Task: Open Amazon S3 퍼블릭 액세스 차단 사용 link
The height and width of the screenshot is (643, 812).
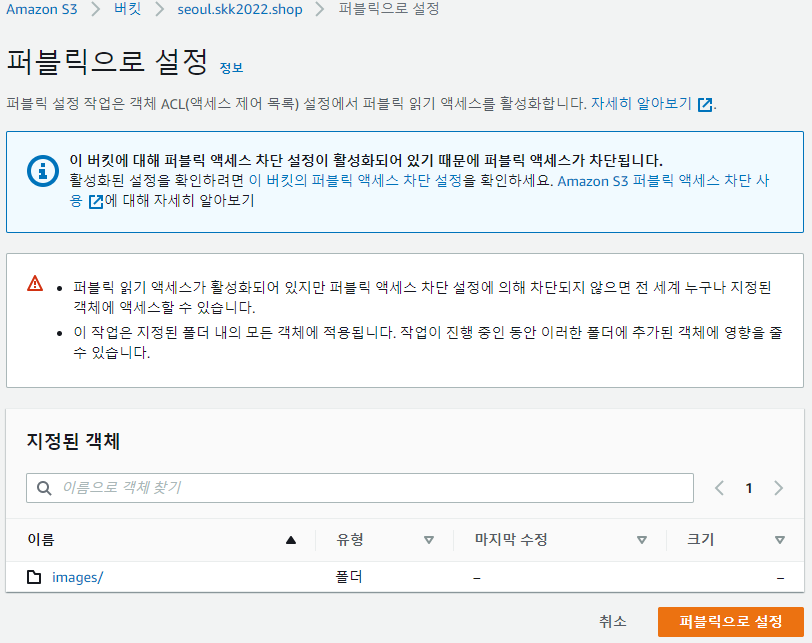Action: [x=663, y=181]
